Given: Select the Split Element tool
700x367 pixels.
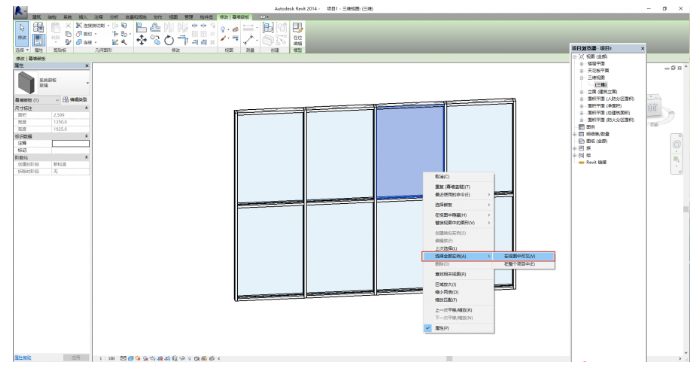Looking at the screenshot, I should (x=195, y=26).
